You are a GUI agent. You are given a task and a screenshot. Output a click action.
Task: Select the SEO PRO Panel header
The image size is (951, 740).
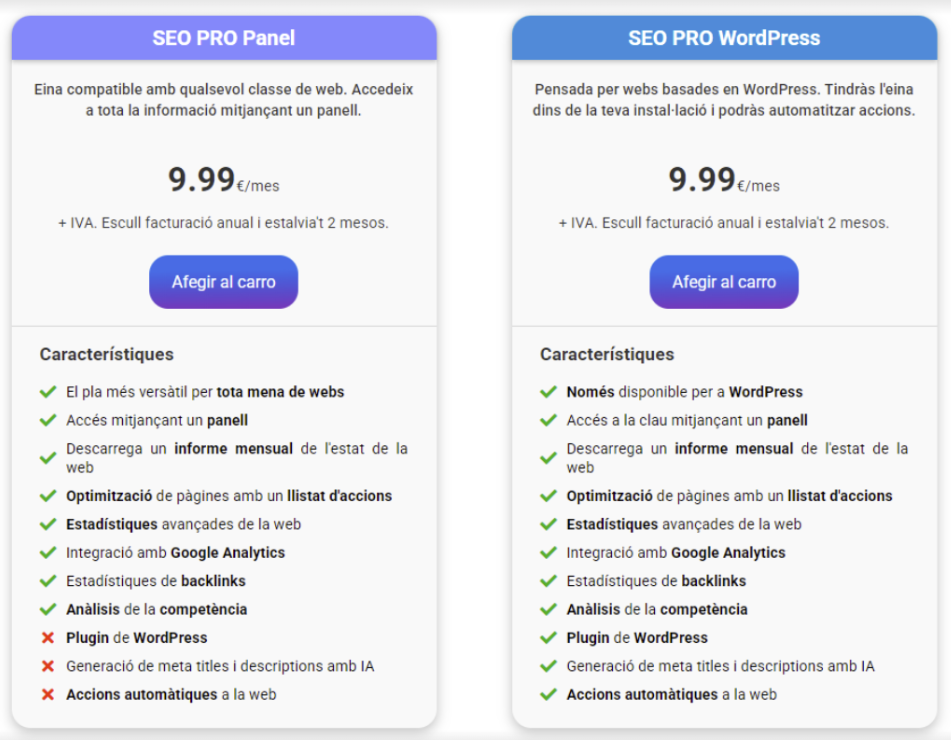pyautogui.click(x=224, y=39)
